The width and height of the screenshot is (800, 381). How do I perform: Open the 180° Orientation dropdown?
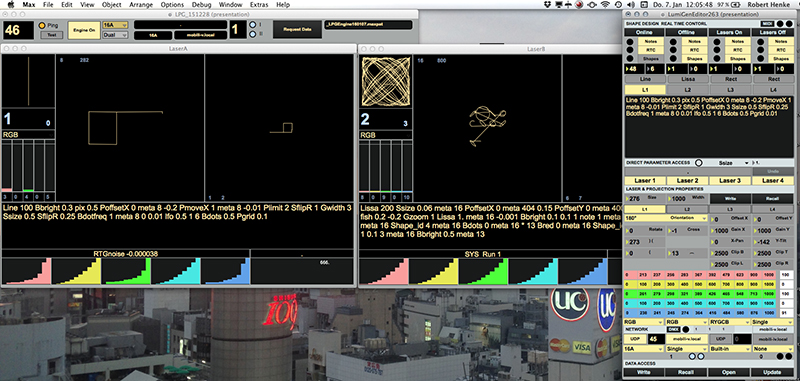click(666, 218)
